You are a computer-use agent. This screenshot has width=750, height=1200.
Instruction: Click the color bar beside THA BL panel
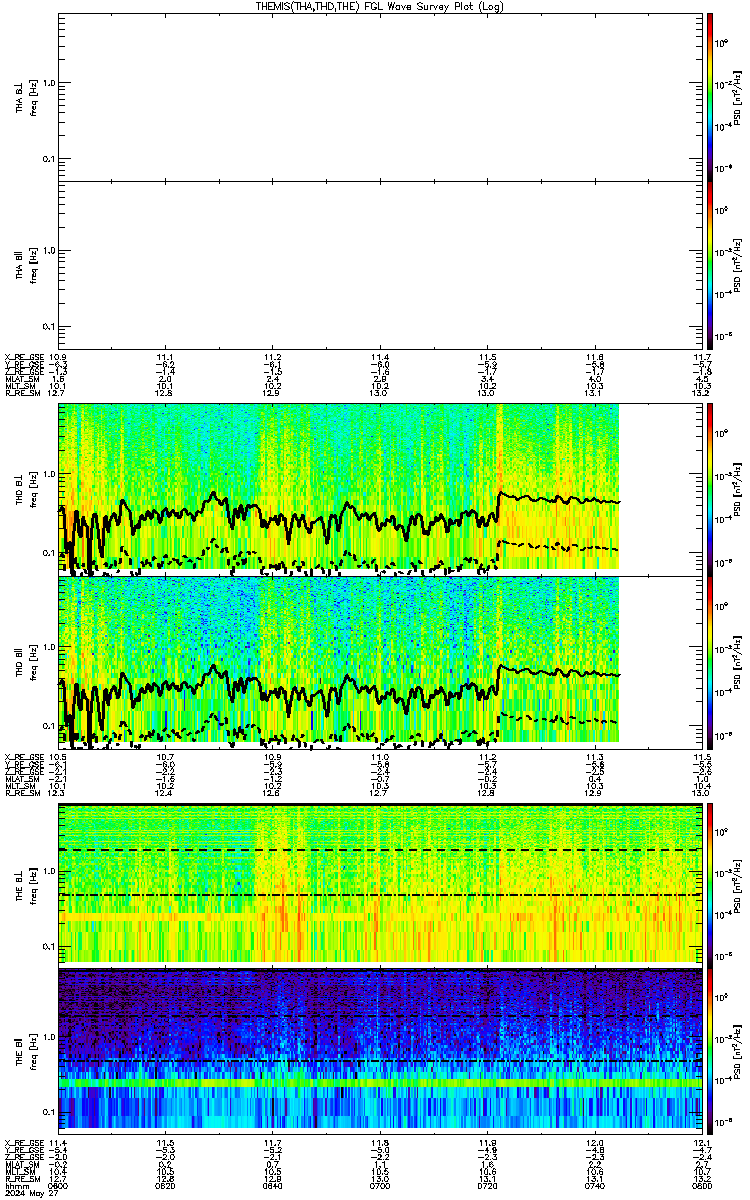coord(709,96)
